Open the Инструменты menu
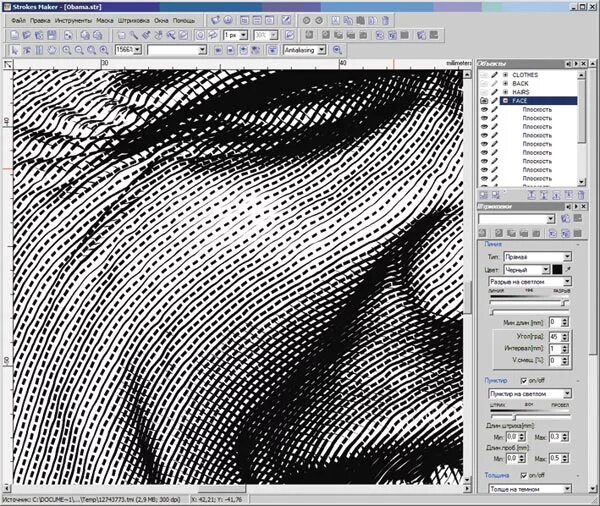The image size is (600, 506). pyautogui.click(x=73, y=21)
